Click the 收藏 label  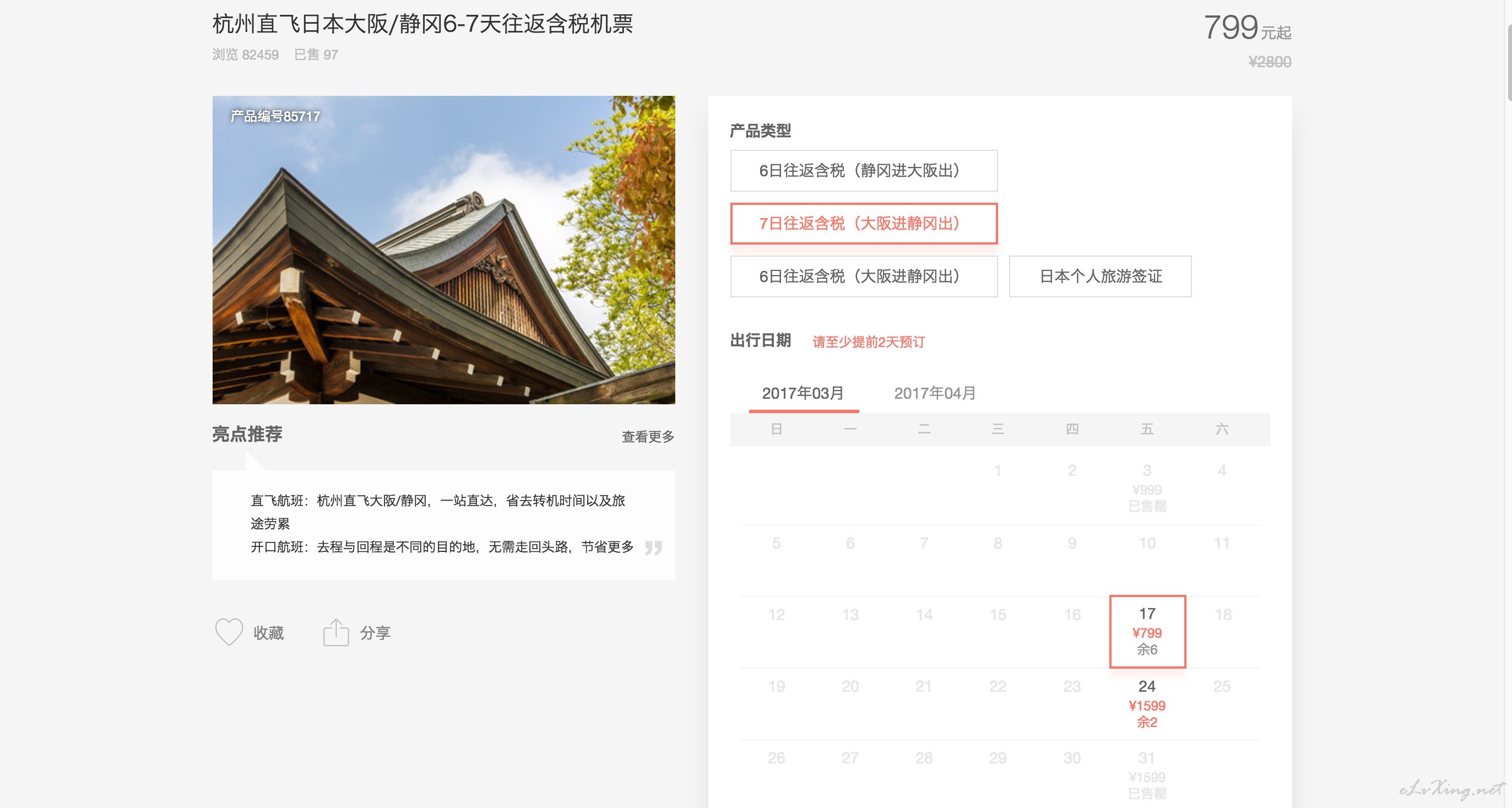[x=268, y=632]
